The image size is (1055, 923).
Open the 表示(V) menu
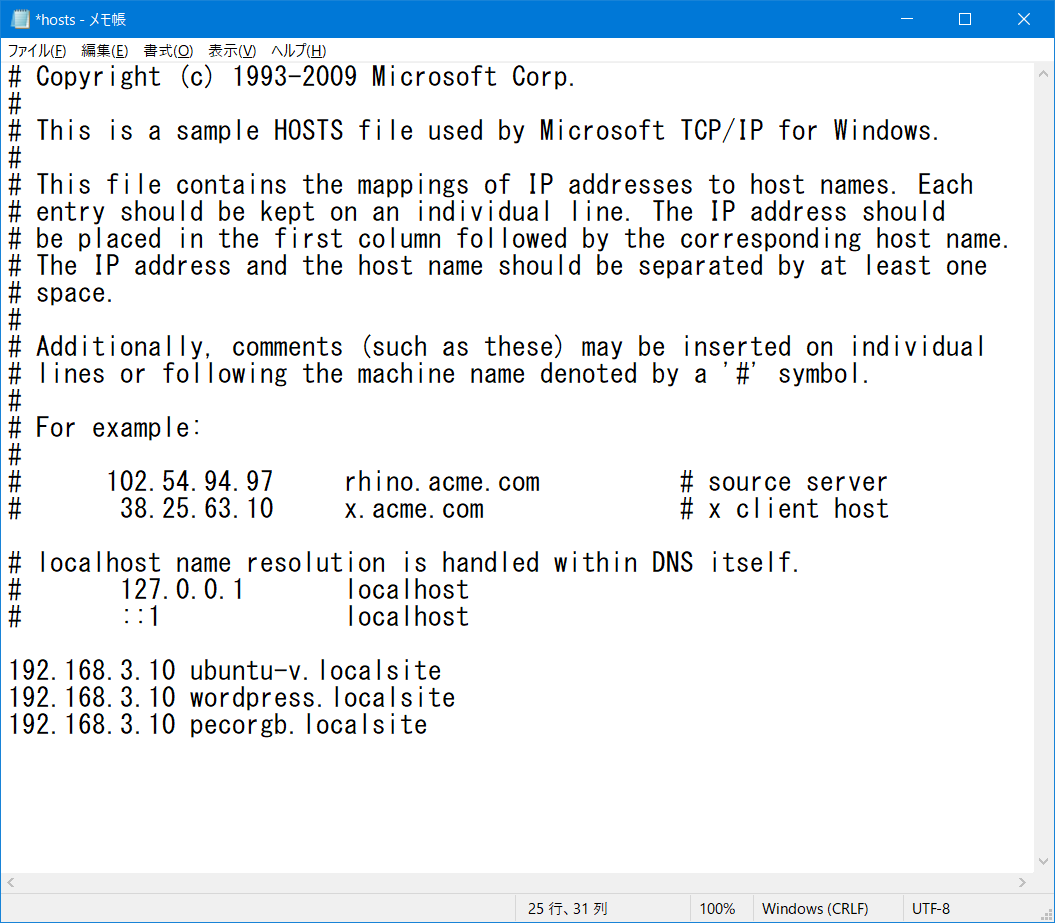(232, 51)
